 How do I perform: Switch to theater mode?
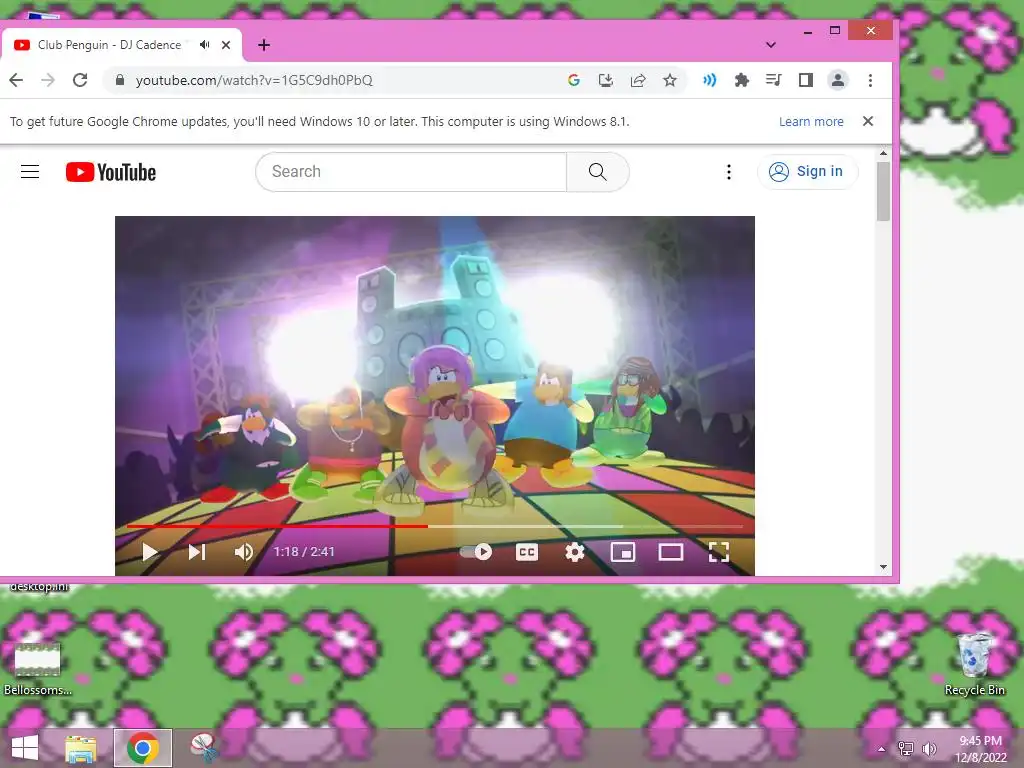[x=671, y=552]
